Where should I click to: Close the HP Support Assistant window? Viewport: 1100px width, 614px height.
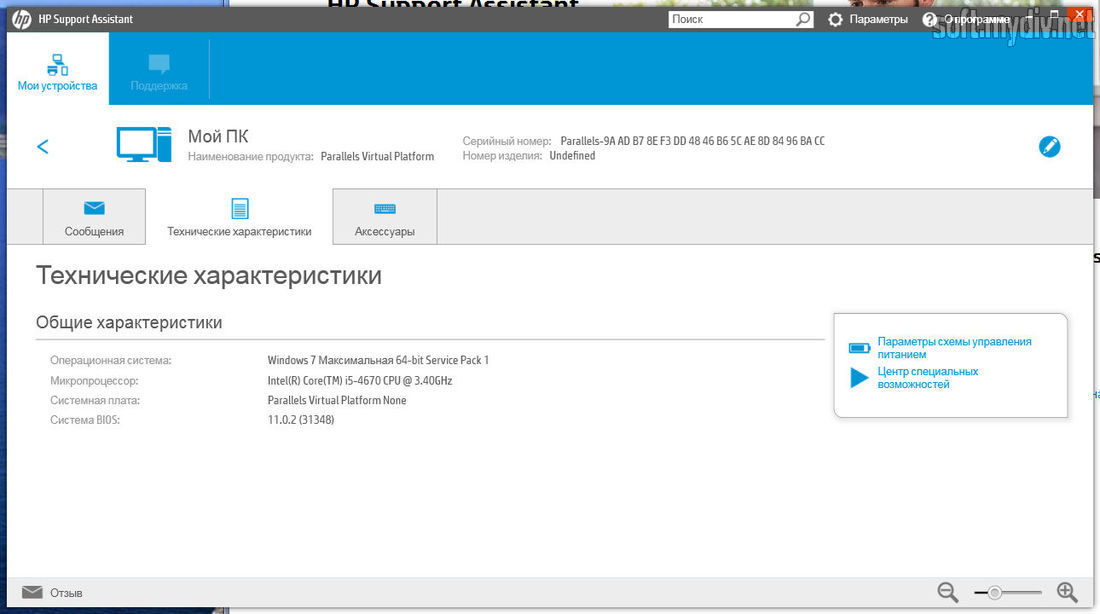(x=1079, y=14)
